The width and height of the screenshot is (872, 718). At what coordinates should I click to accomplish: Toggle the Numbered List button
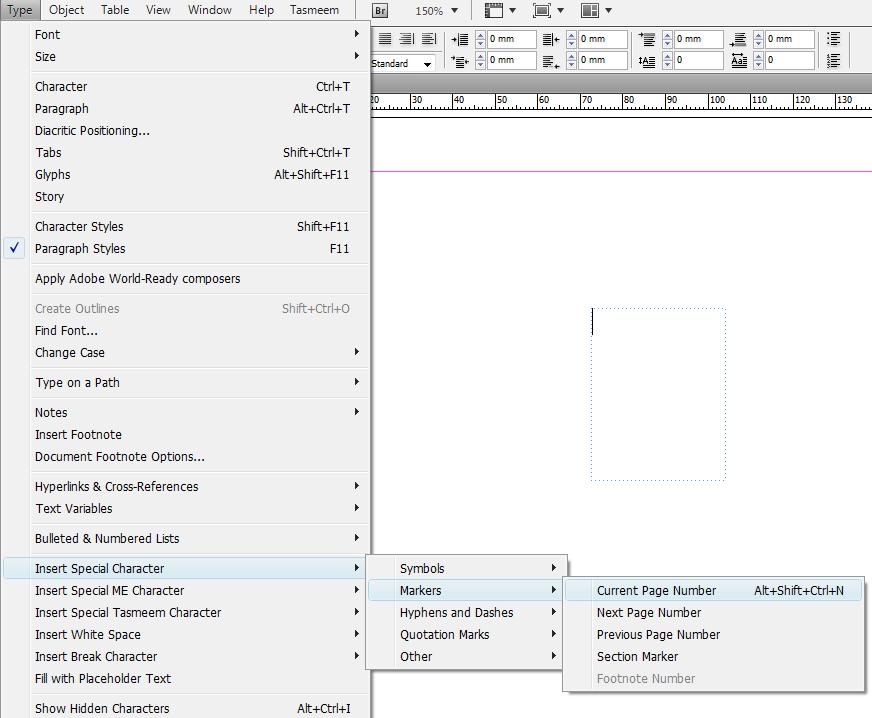pos(833,60)
